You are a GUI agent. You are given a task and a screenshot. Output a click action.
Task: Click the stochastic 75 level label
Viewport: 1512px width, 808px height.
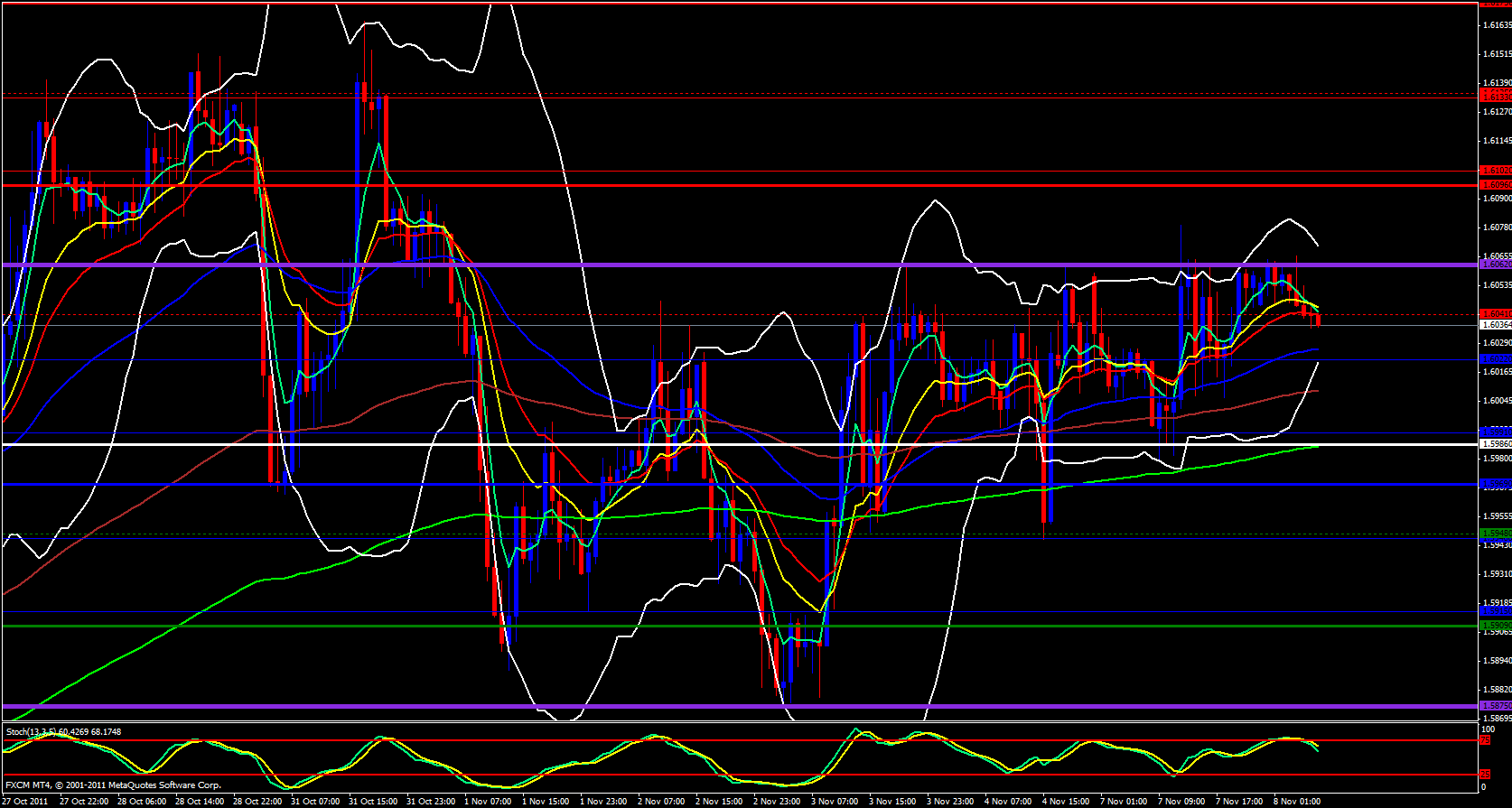pos(1484,740)
